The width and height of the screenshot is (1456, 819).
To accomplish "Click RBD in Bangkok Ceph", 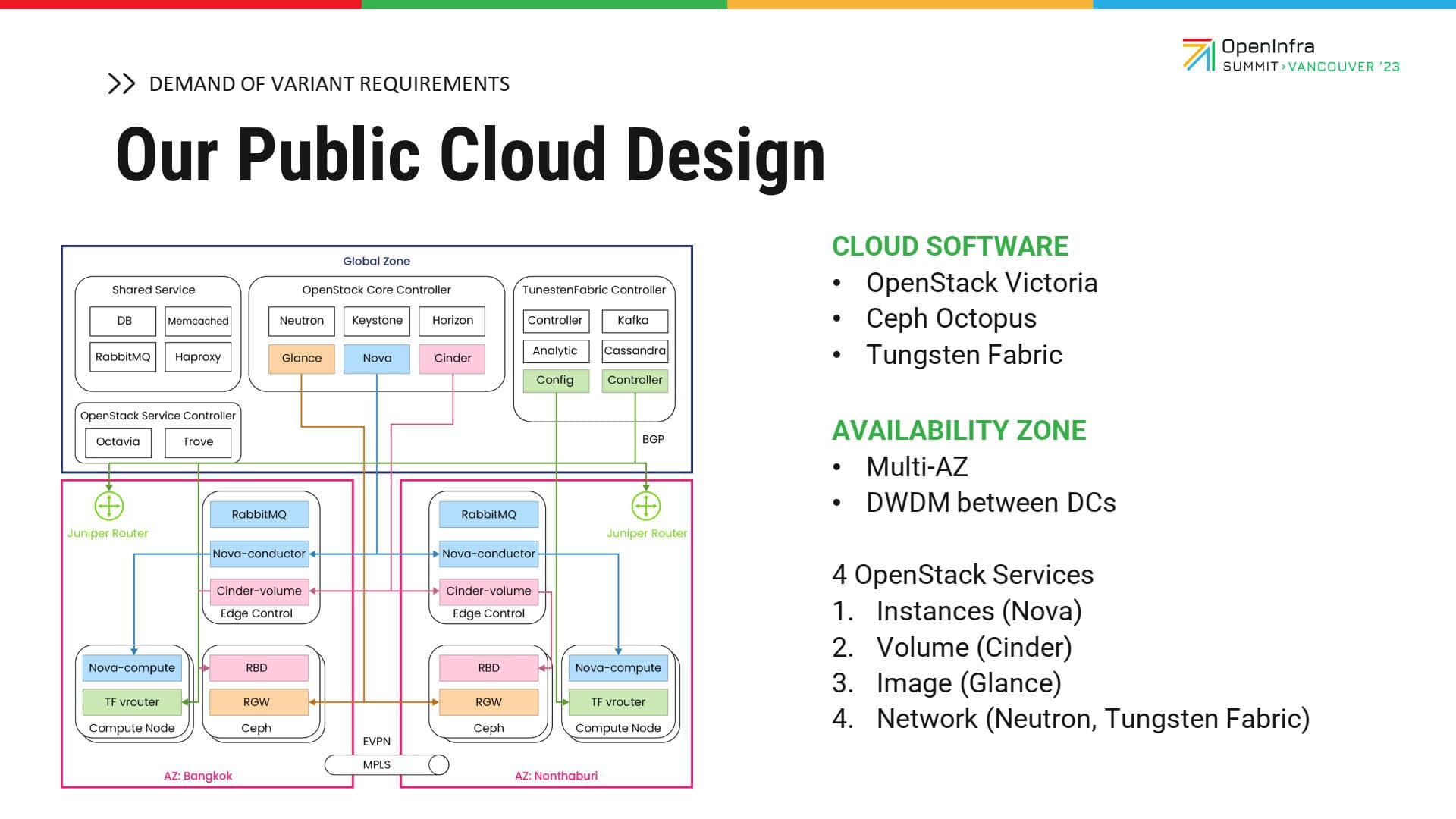I will (259, 668).
